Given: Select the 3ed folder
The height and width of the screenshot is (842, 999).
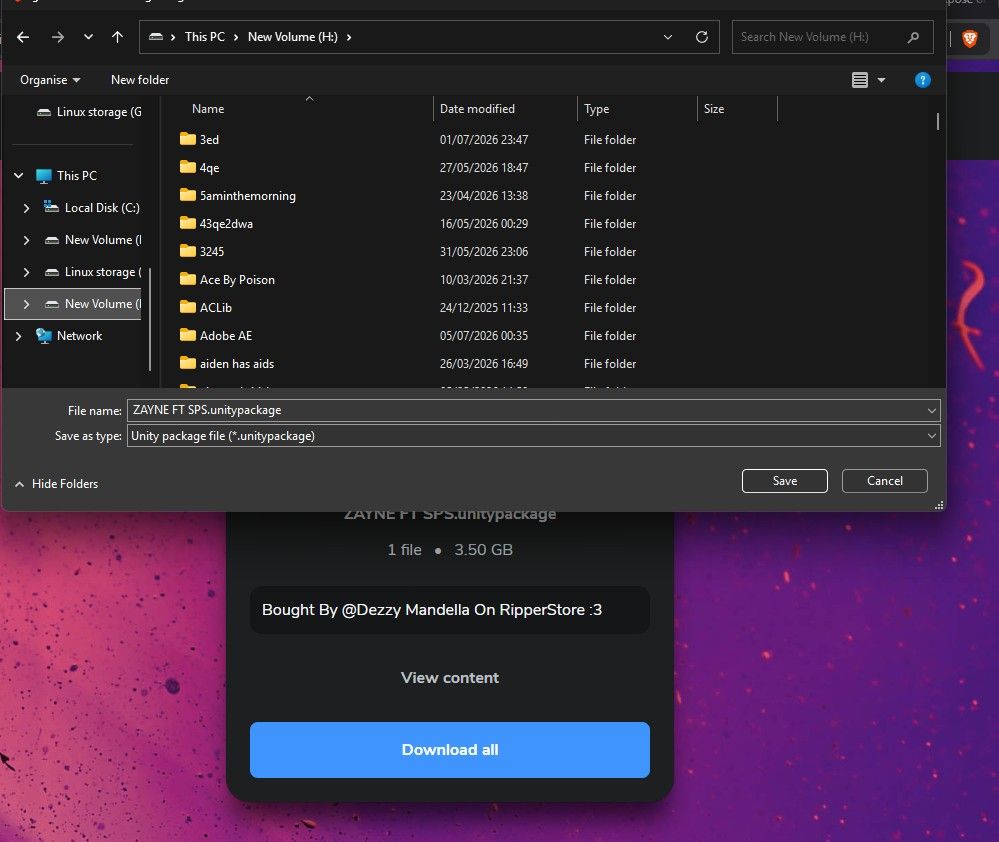Looking at the screenshot, I should coord(199,139).
